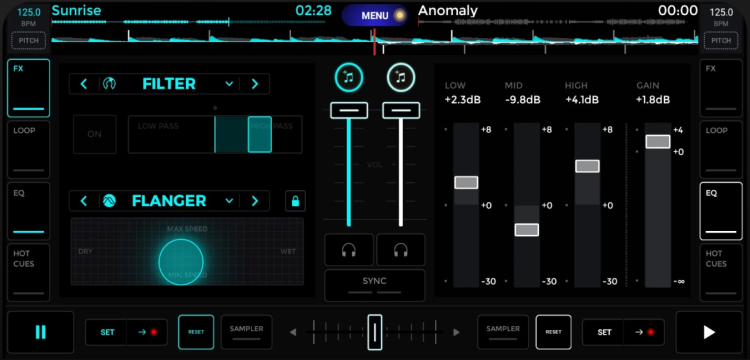
Task: Select the right deck HOT CUES tab
Action: tap(721, 273)
